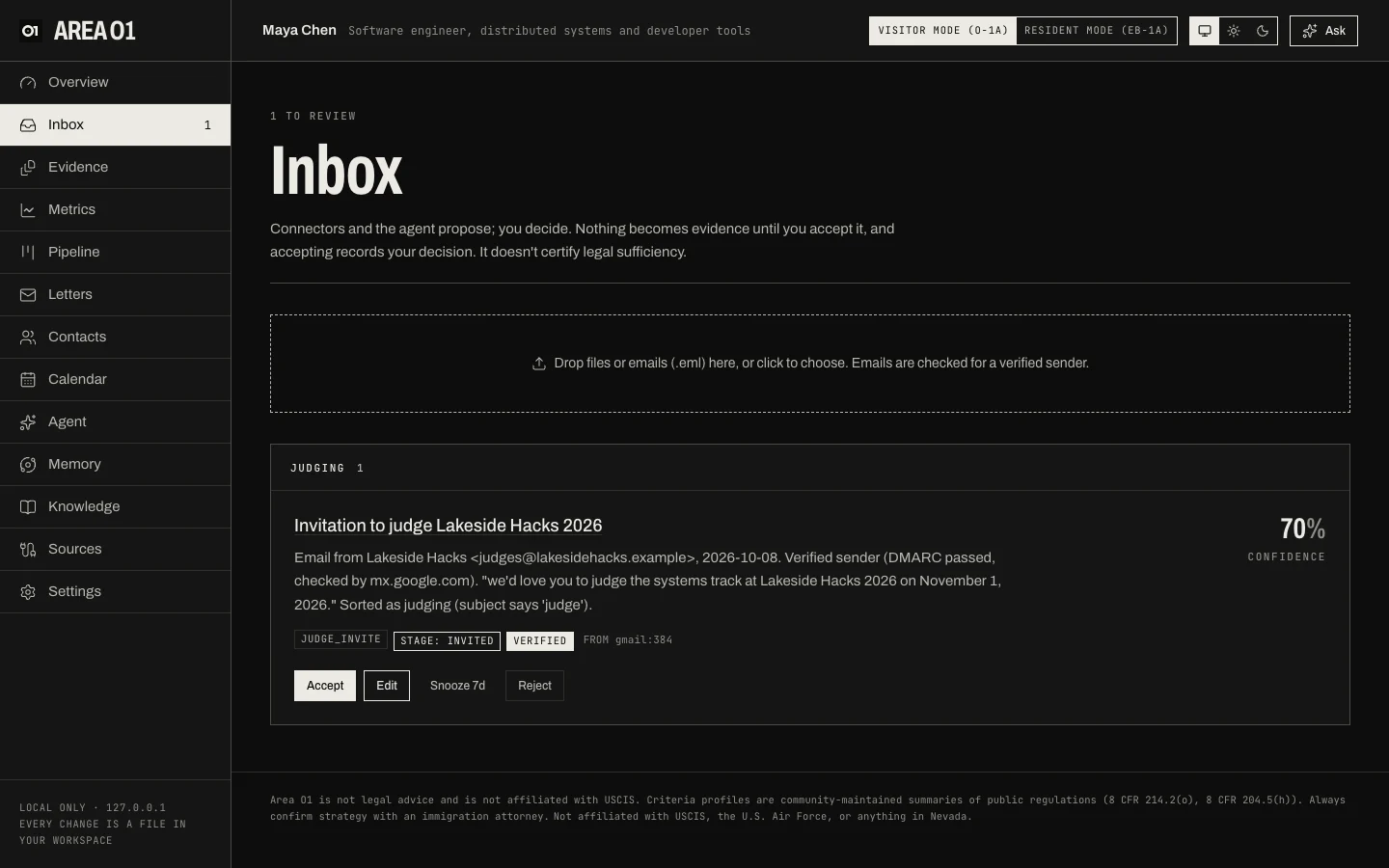Viewport: 1389px width, 868px height.
Task: Open the Knowledge section
Action: click(115, 507)
